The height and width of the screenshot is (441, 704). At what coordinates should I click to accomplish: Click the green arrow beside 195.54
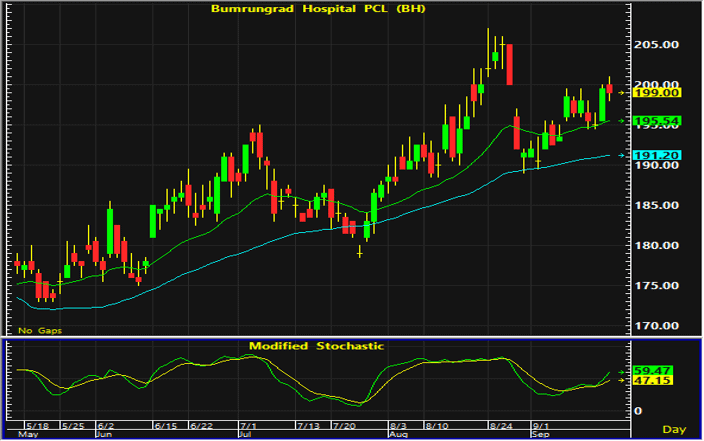[622, 121]
